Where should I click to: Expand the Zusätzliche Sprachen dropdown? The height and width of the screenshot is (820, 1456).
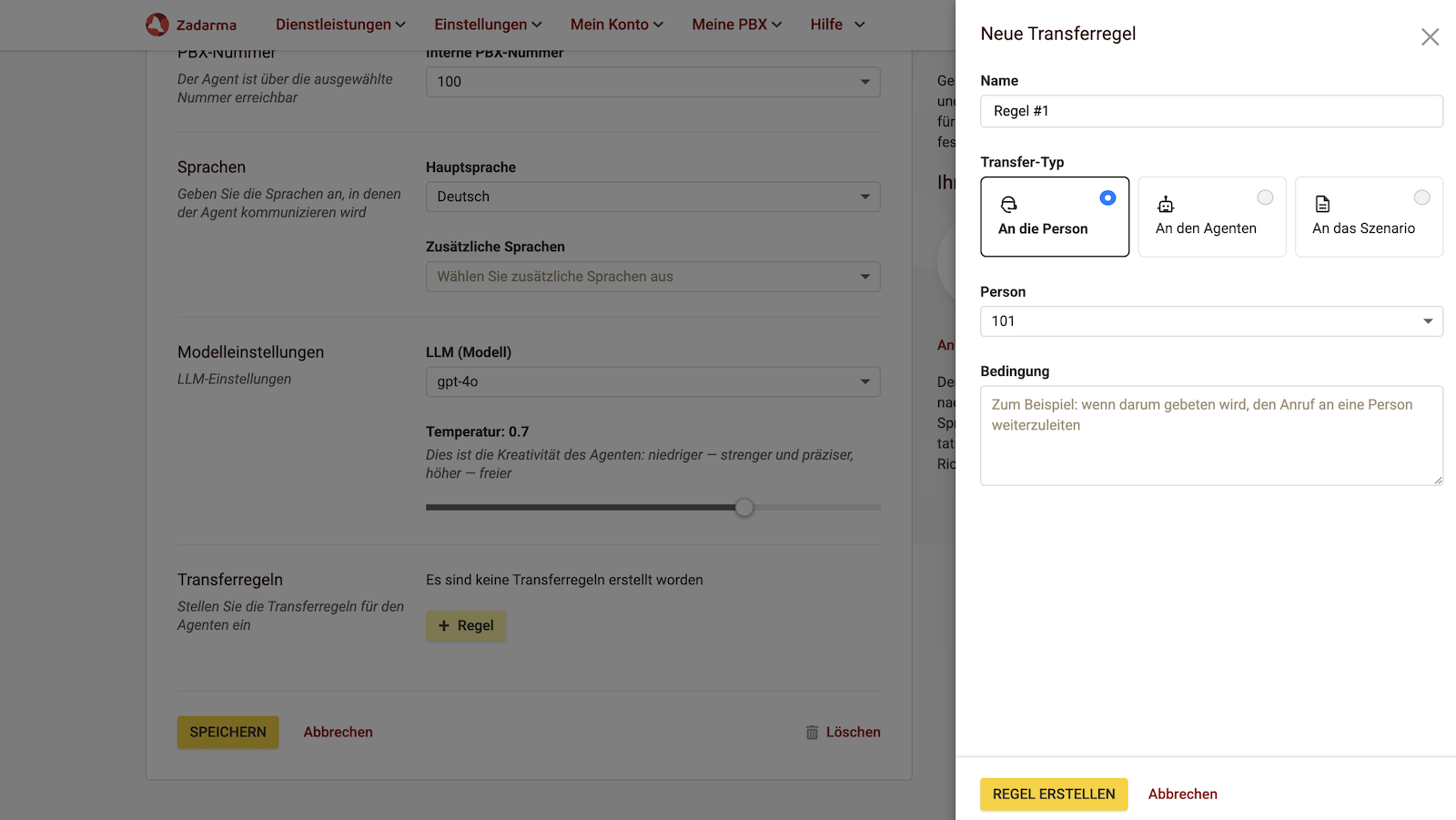[x=652, y=277]
